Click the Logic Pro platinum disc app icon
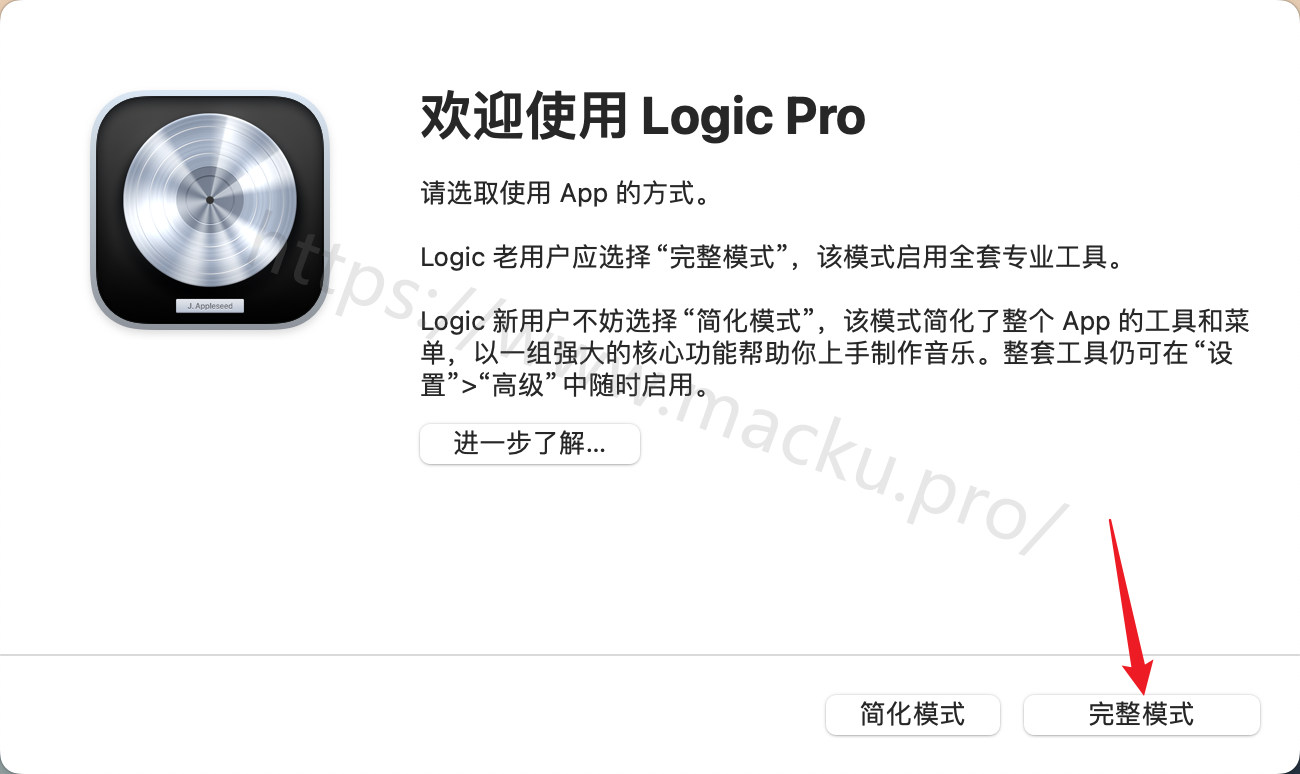This screenshot has width=1300, height=774. (210, 210)
